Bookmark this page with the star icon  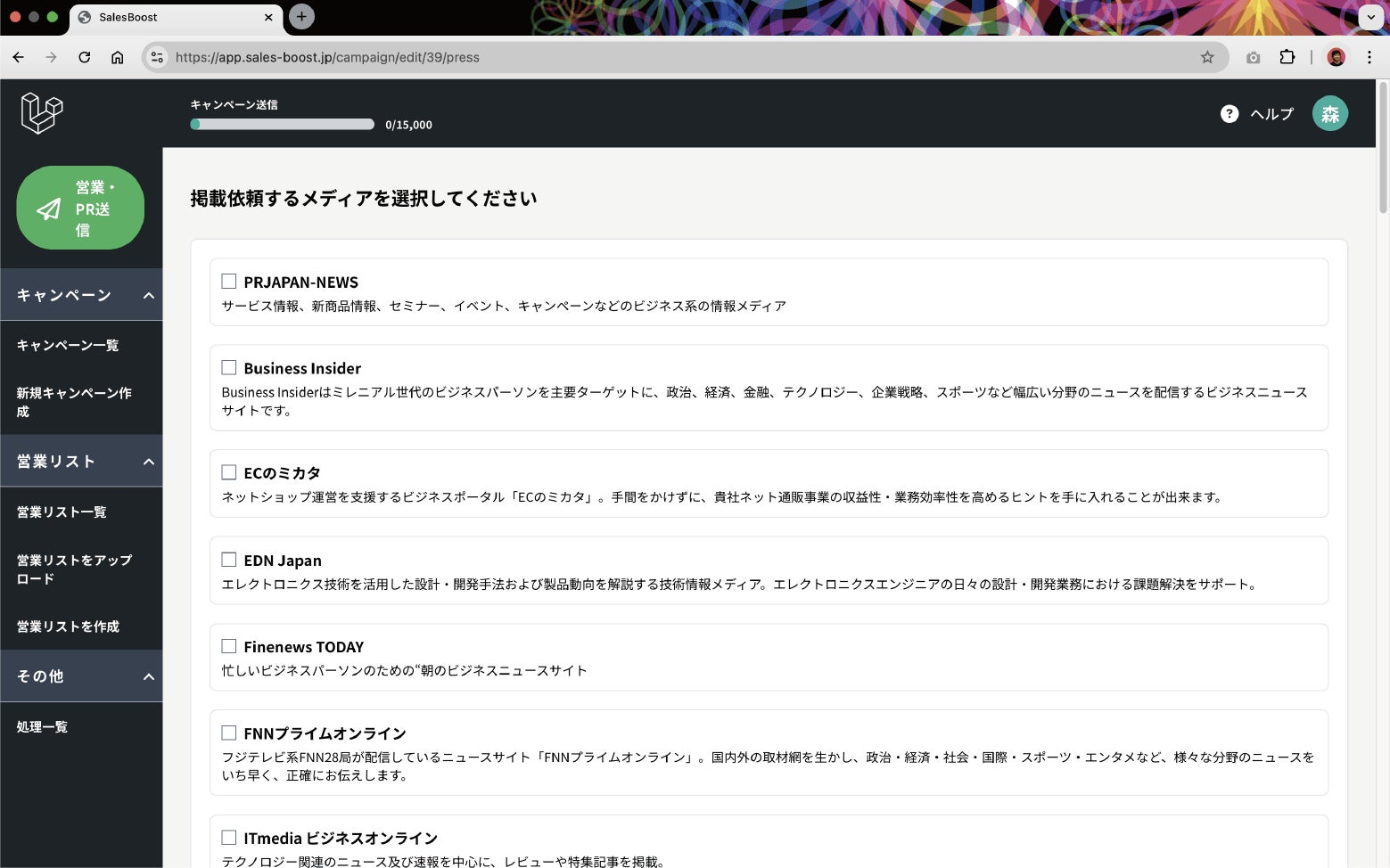[x=1207, y=57]
